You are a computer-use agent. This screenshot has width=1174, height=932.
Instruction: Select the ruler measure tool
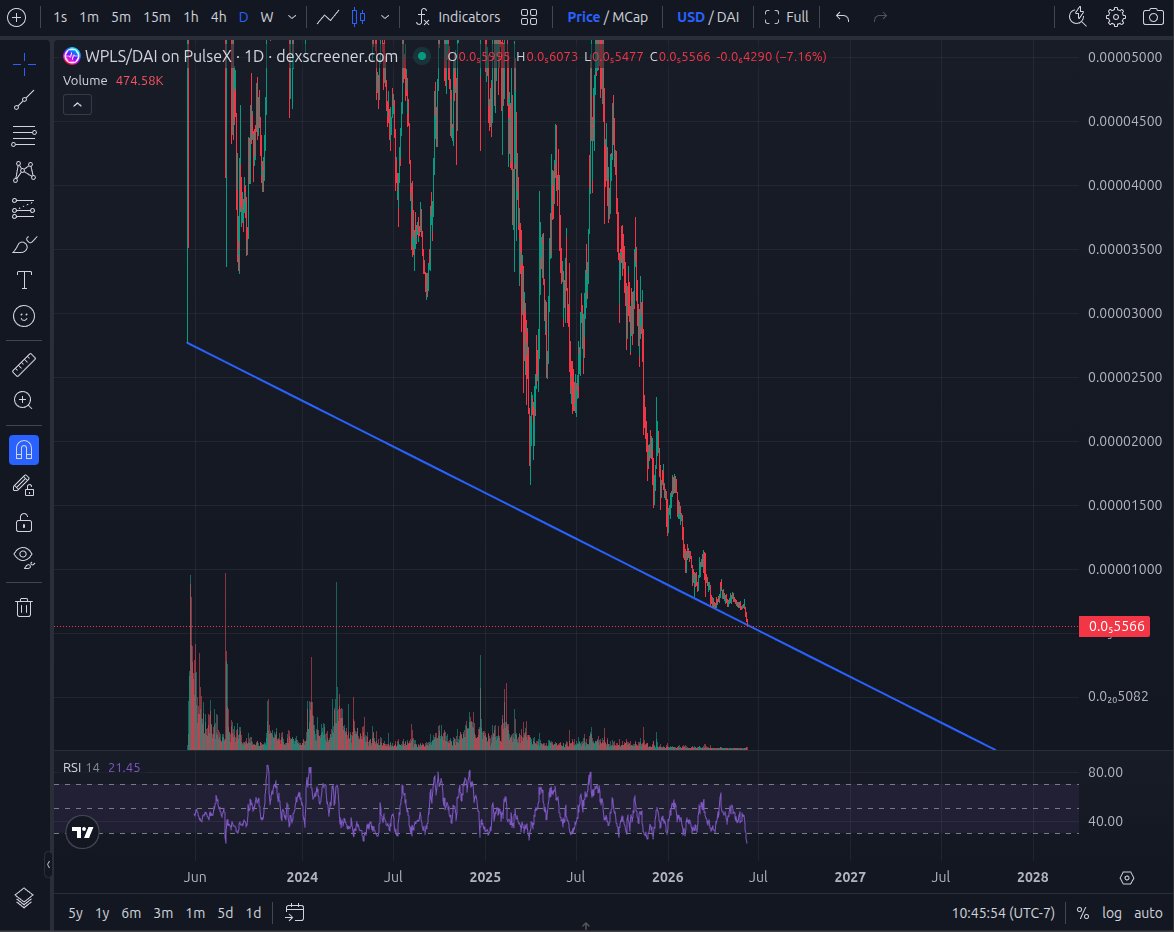click(x=24, y=365)
